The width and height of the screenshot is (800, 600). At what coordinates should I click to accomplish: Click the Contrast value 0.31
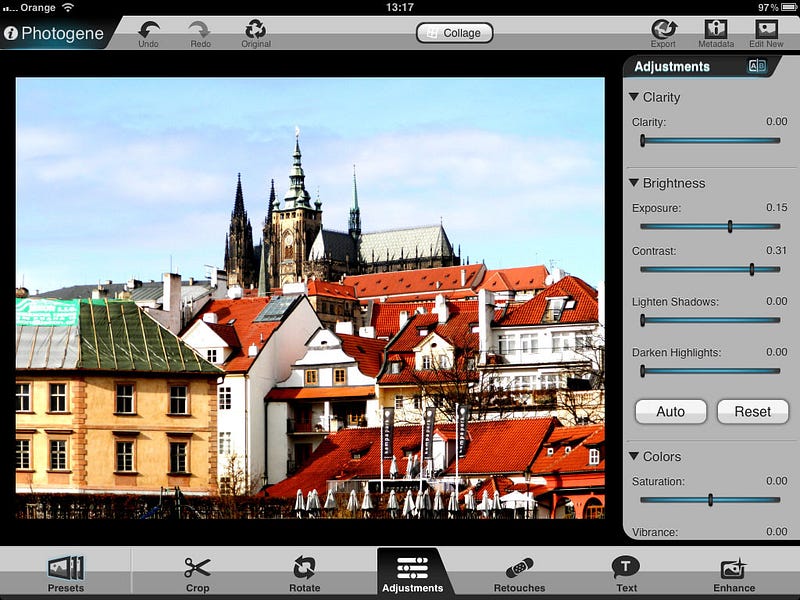(x=777, y=250)
